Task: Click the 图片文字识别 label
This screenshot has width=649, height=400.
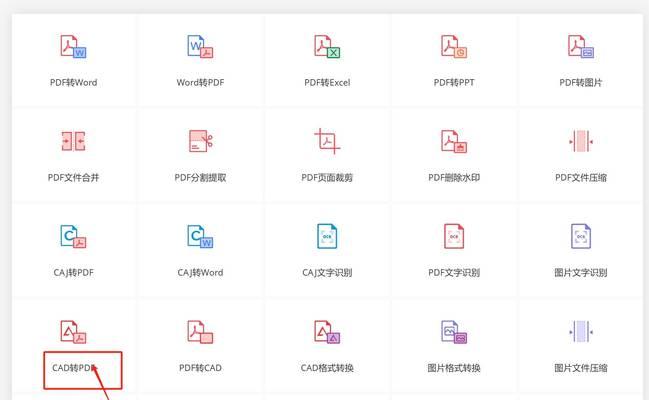Action: point(581,272)
